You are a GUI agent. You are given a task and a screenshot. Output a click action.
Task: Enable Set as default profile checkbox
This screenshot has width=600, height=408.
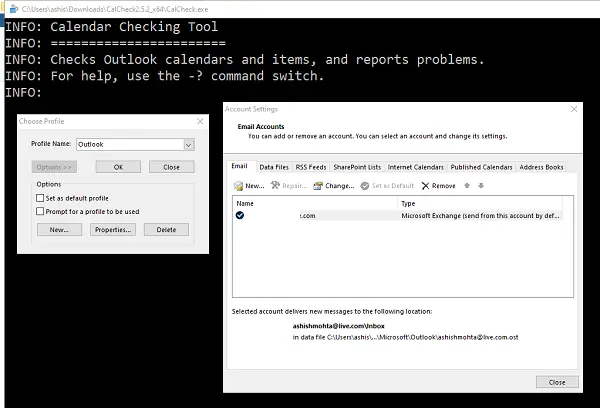40,198
